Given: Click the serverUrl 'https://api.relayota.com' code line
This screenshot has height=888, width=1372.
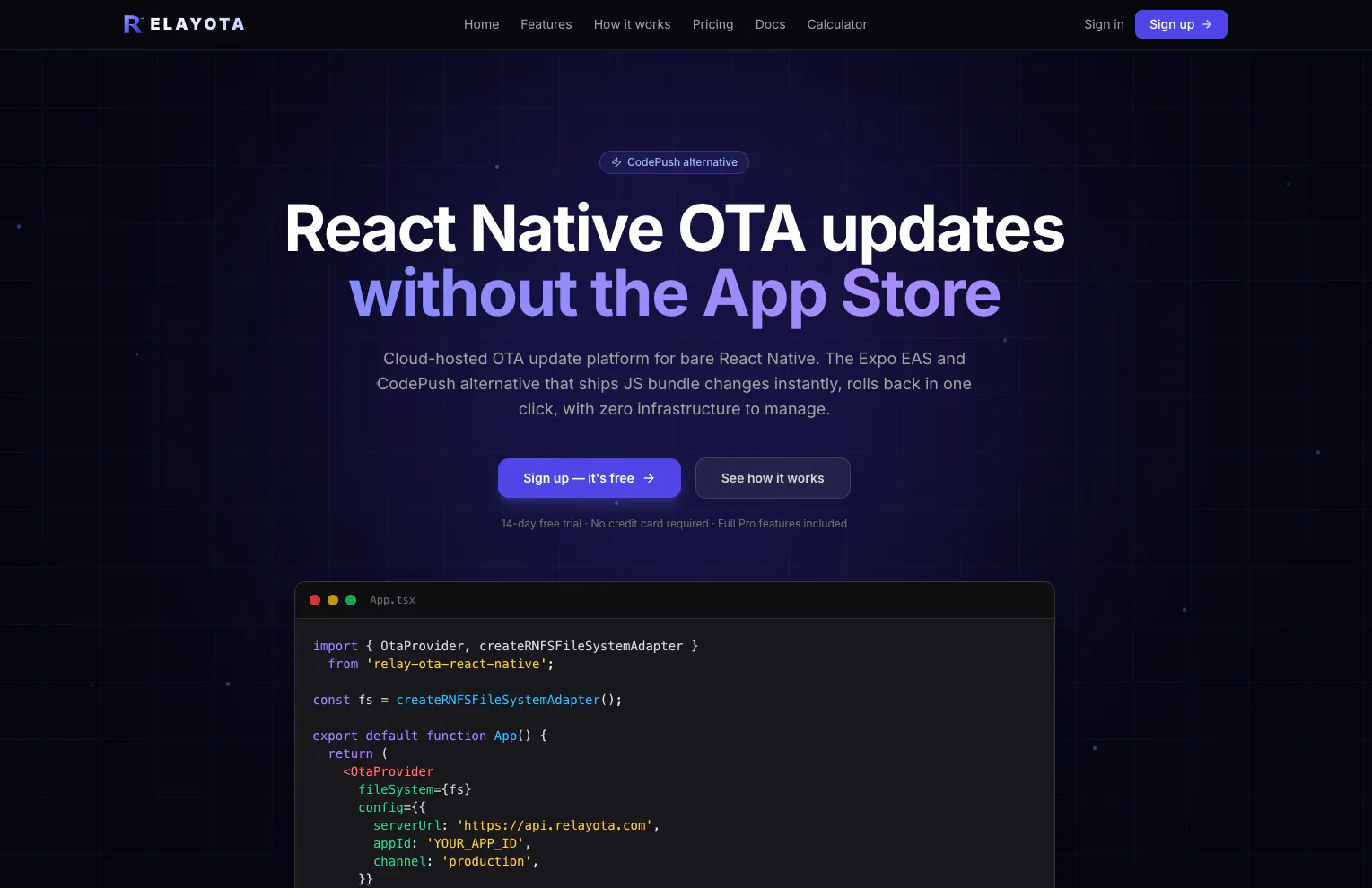Looking at the screenshot, I should click(517, 825).
